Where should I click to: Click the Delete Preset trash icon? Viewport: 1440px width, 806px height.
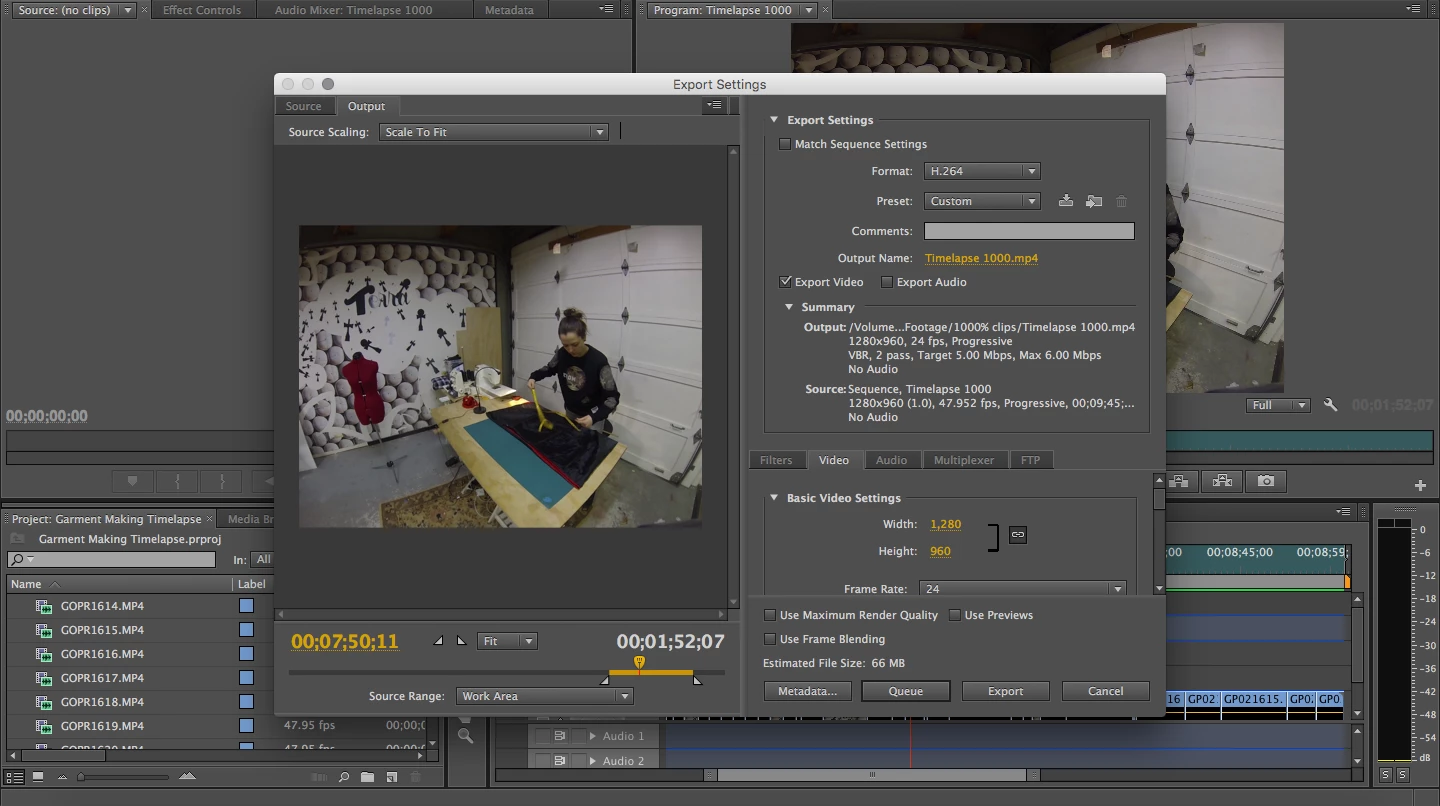click(x=1122, y=201)
